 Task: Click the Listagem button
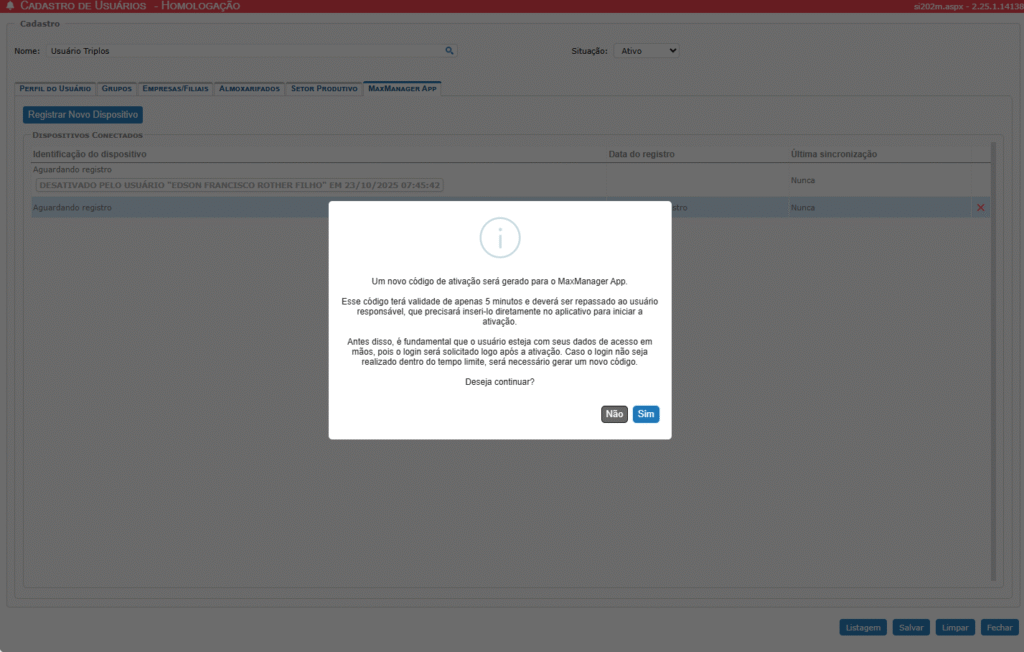(862, 628)
